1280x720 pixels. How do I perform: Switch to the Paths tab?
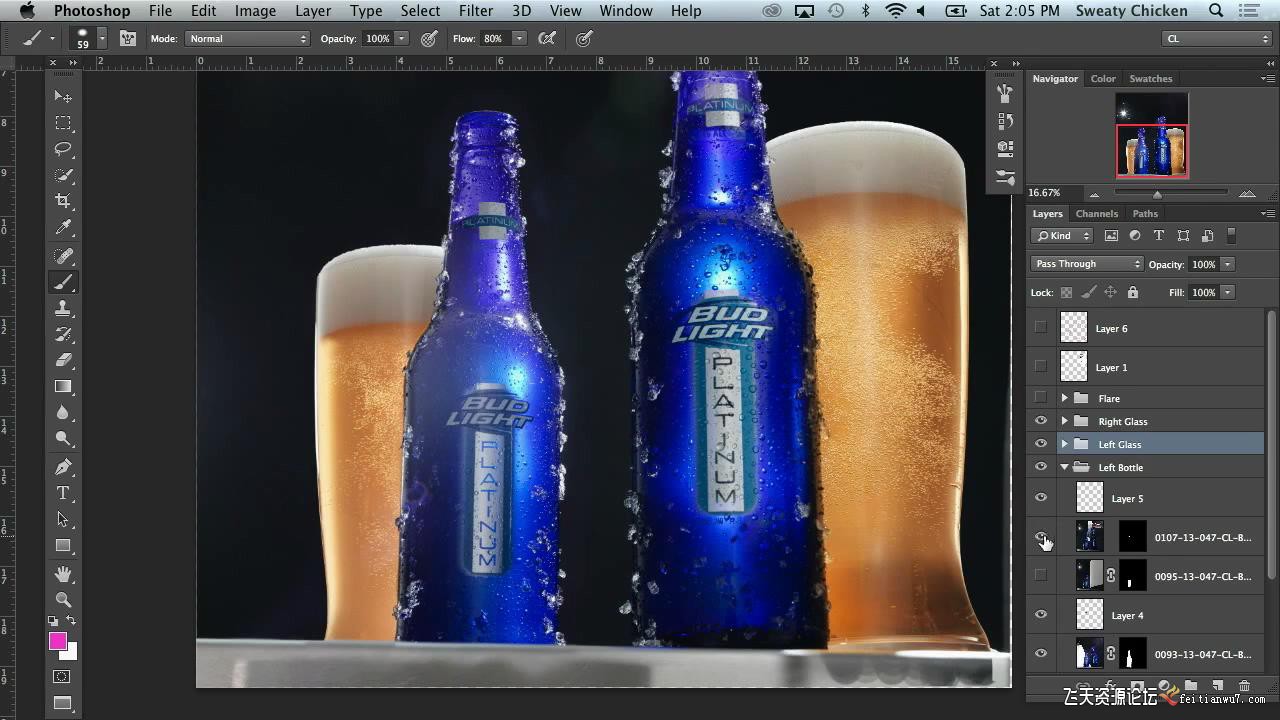coord(1145,213)
